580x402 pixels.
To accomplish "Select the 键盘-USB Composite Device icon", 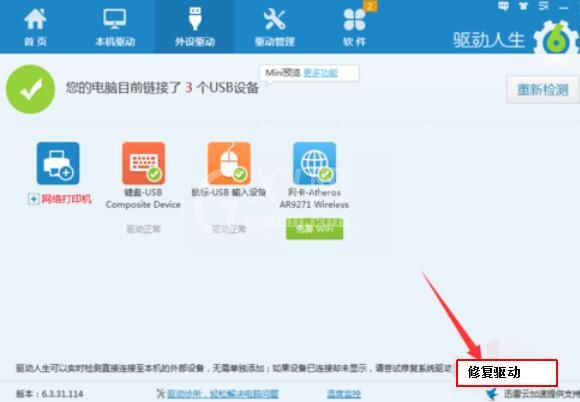I will pyautogui.click(x=144, y=163).
